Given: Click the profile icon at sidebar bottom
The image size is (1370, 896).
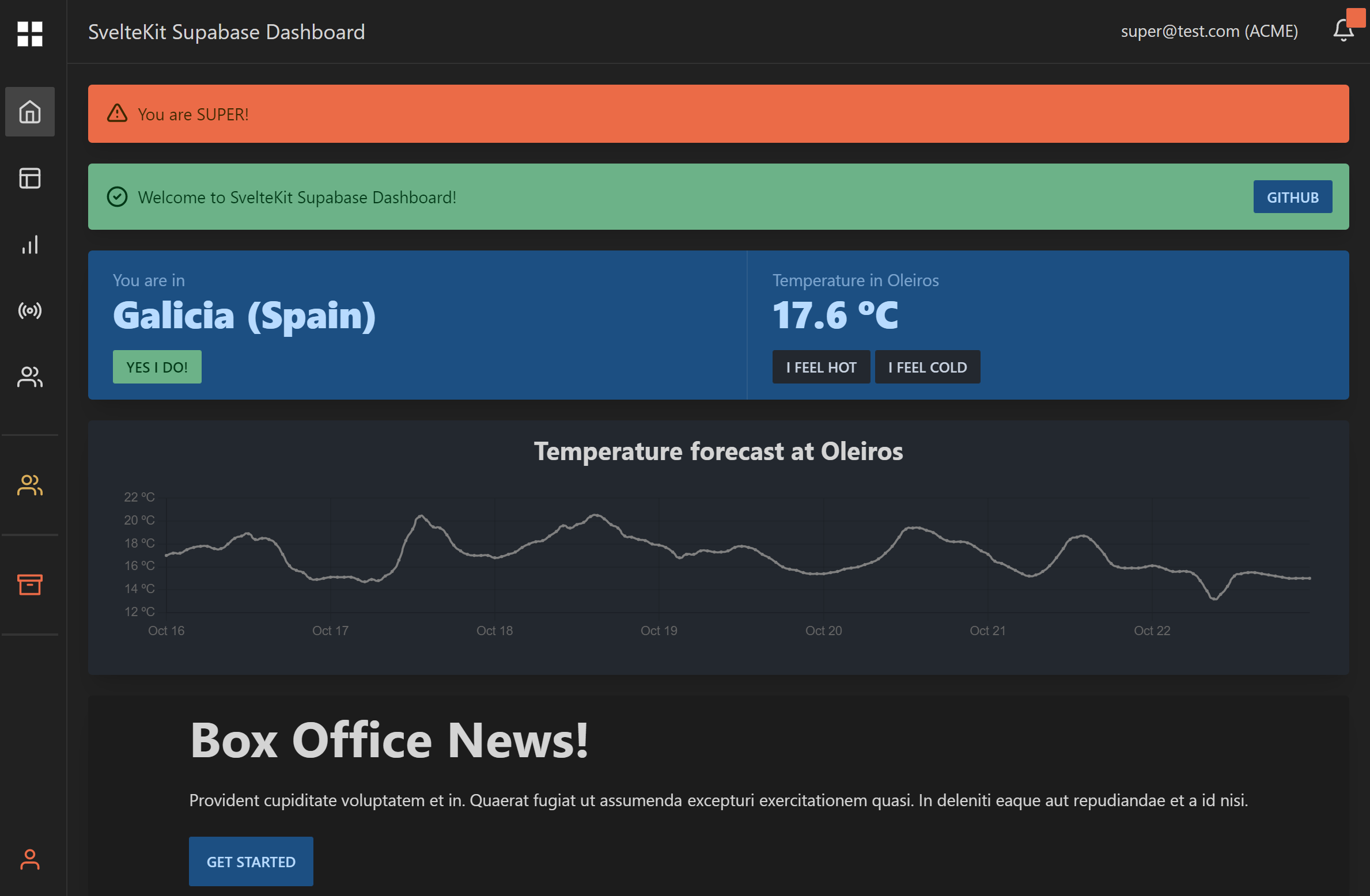Looking at the screenshot, I should (29, 860).
